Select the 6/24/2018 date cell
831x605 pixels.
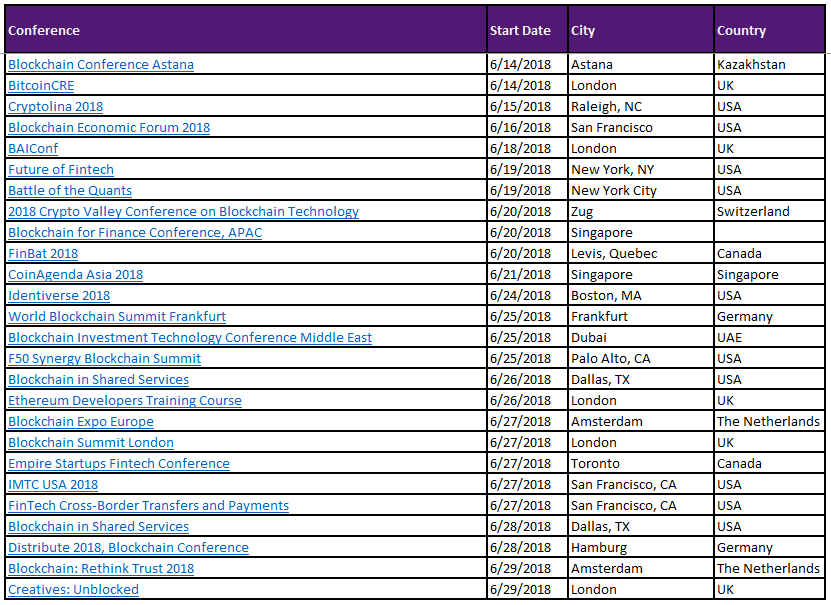coord(527,296)
